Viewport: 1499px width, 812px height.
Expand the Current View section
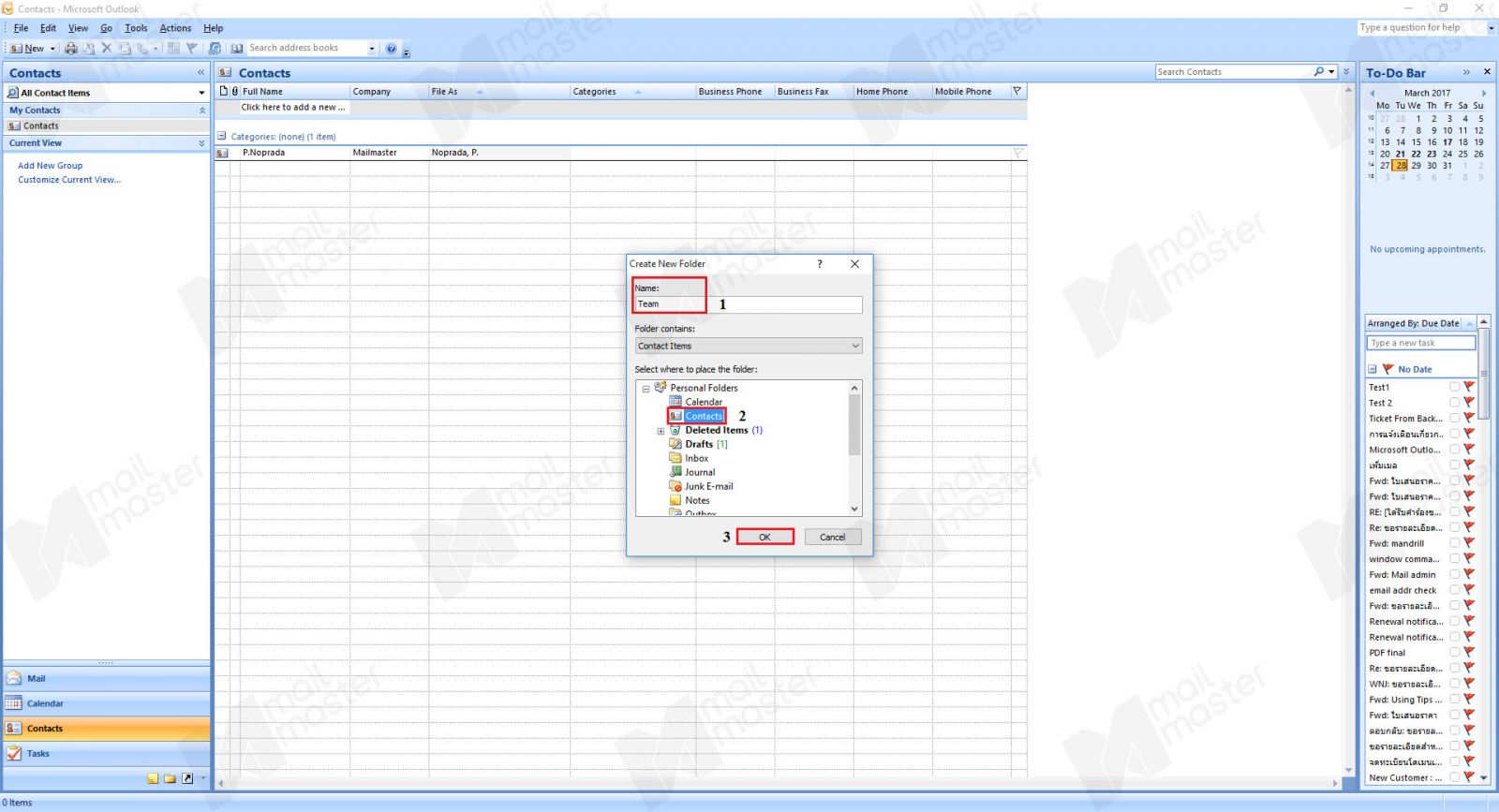201,143
